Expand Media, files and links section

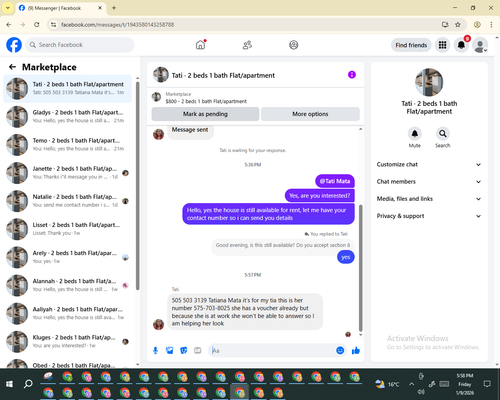click(x=429, y=199)
